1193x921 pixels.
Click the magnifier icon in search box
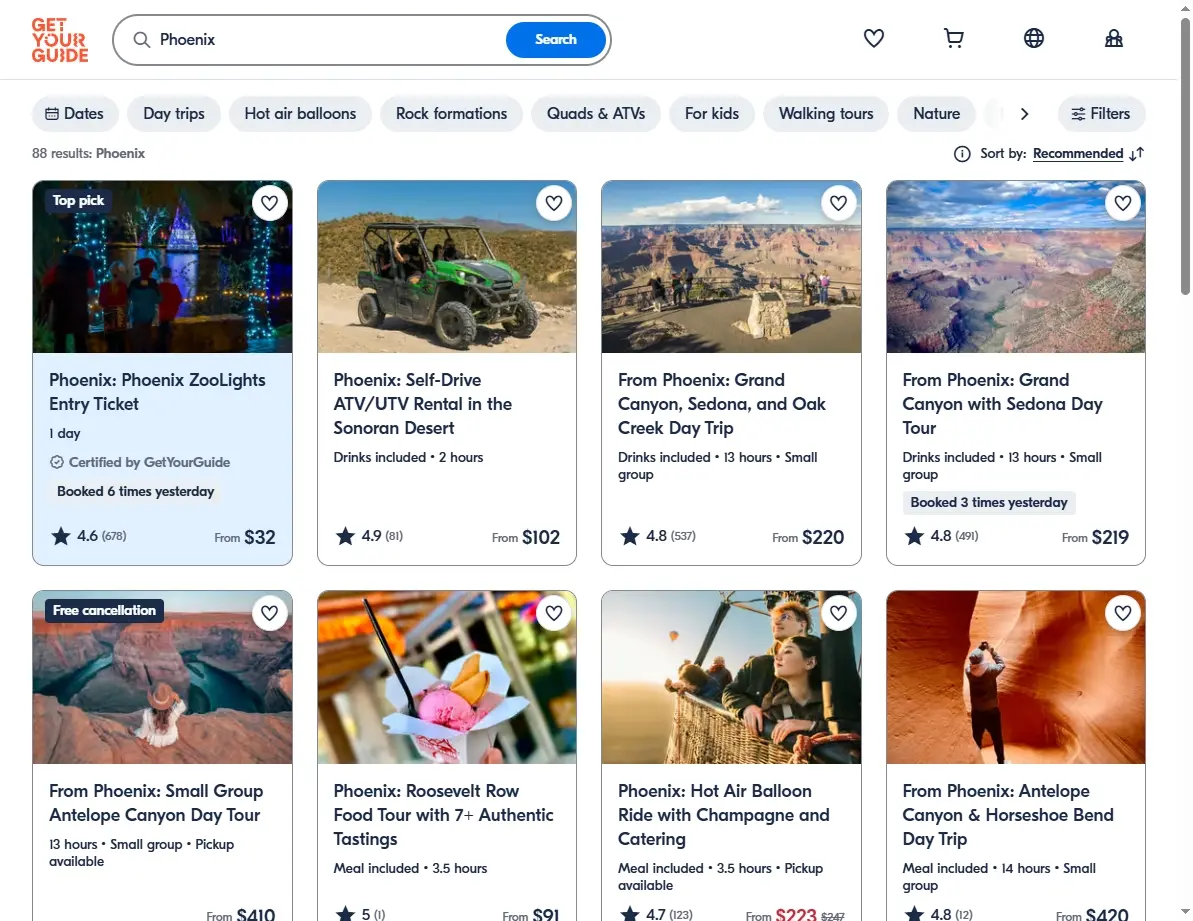pyautogui.click(x=142, y=40)
